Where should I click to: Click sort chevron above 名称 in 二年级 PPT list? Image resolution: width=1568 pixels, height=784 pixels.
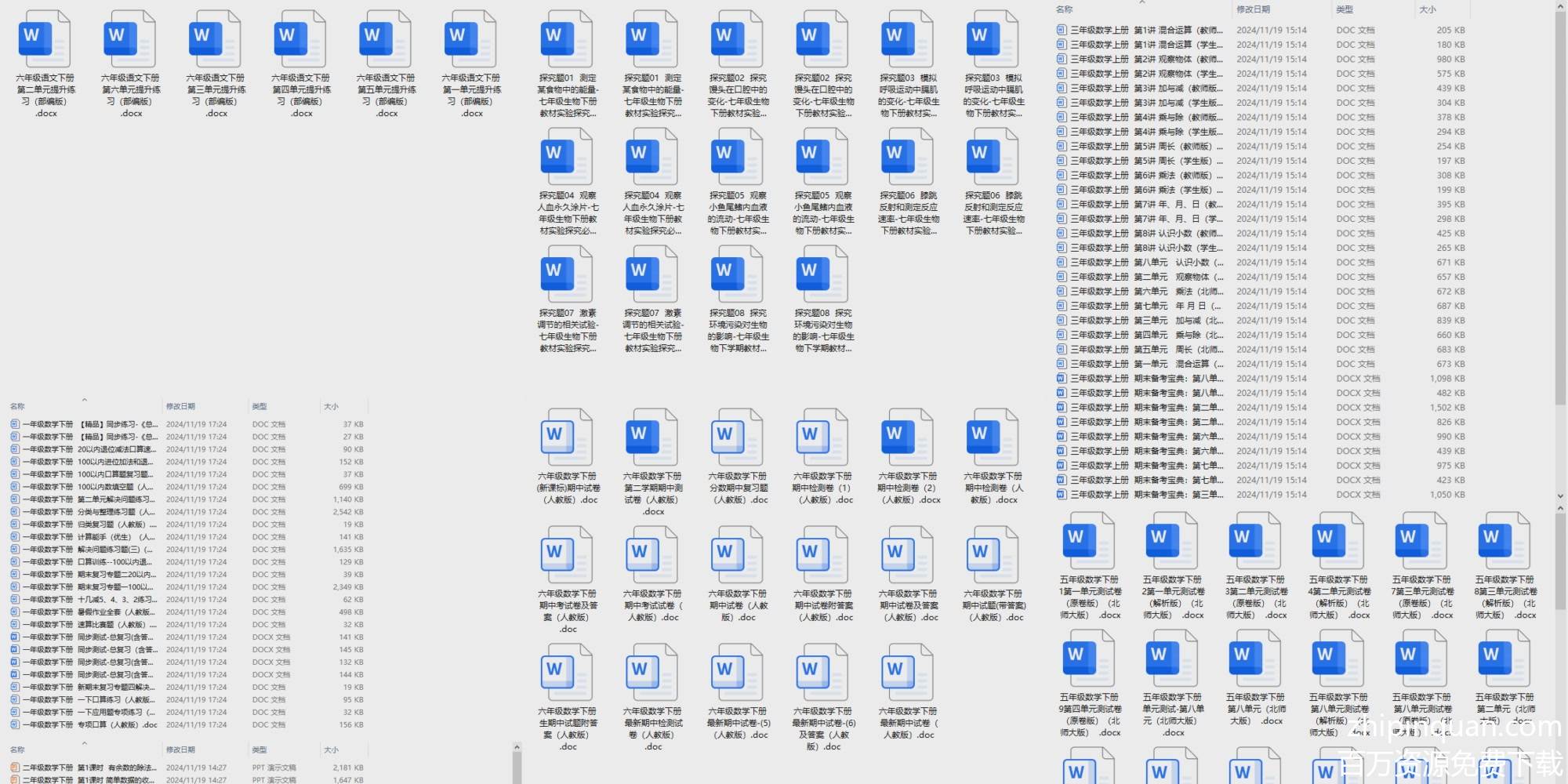pos(84,742)
